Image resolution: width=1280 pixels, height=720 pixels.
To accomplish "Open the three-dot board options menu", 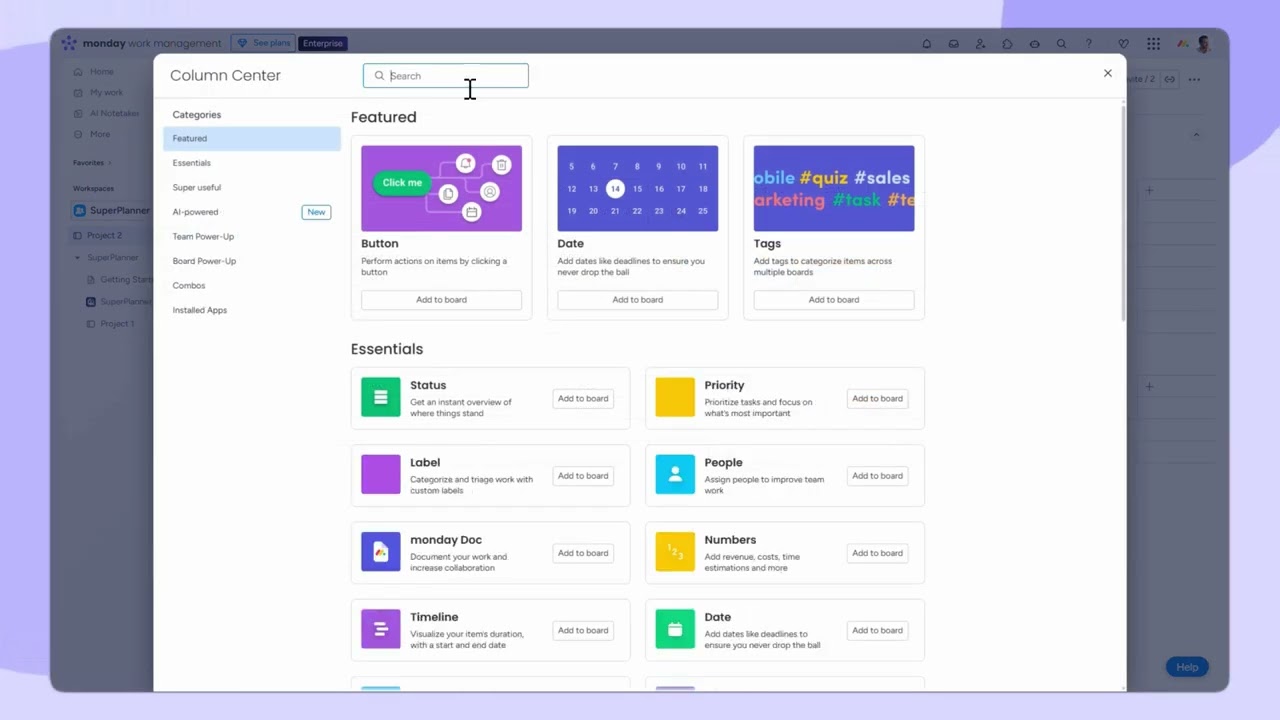I will pos(1194,79).
